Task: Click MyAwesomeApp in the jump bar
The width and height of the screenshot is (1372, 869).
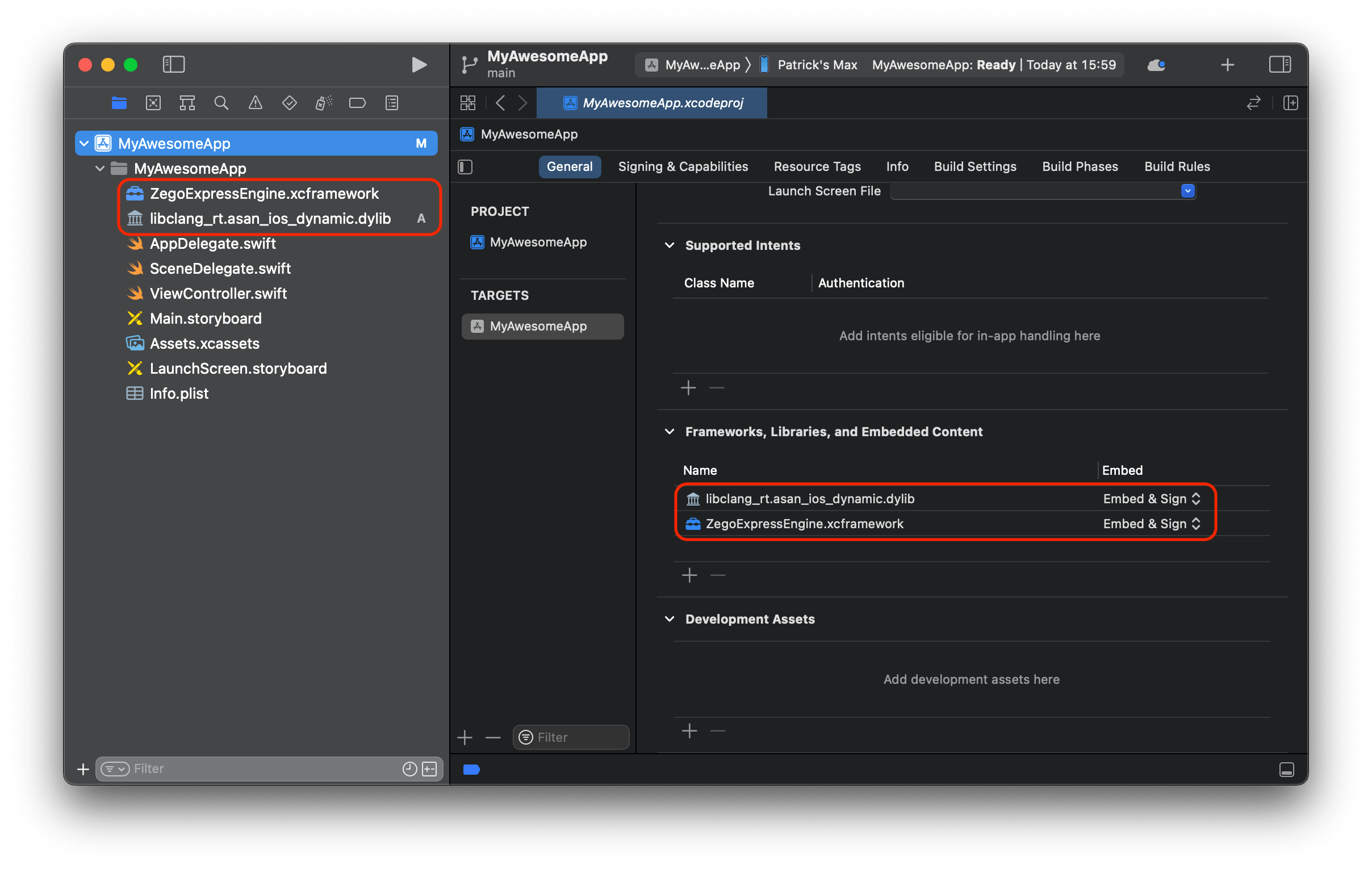Action: pyautogui.click(x=519, y=135)
